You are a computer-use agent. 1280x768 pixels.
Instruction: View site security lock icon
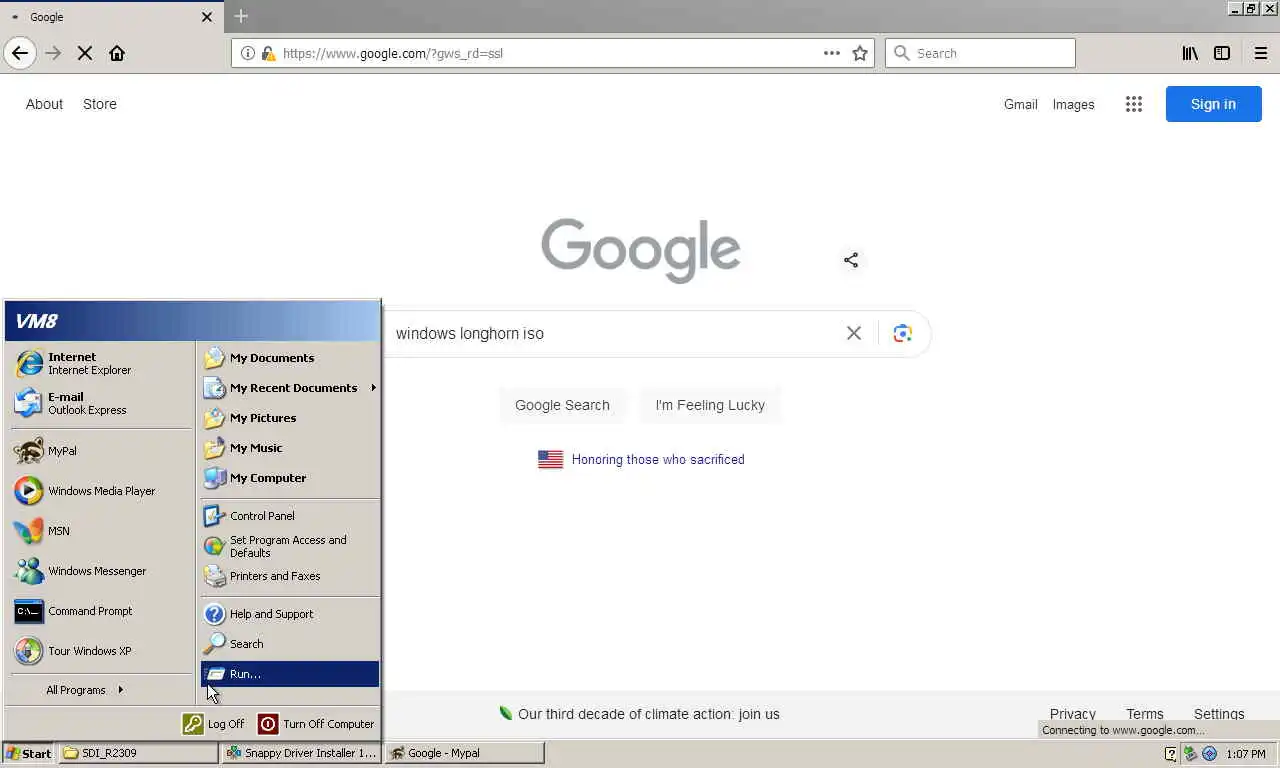tap(268, 53)
